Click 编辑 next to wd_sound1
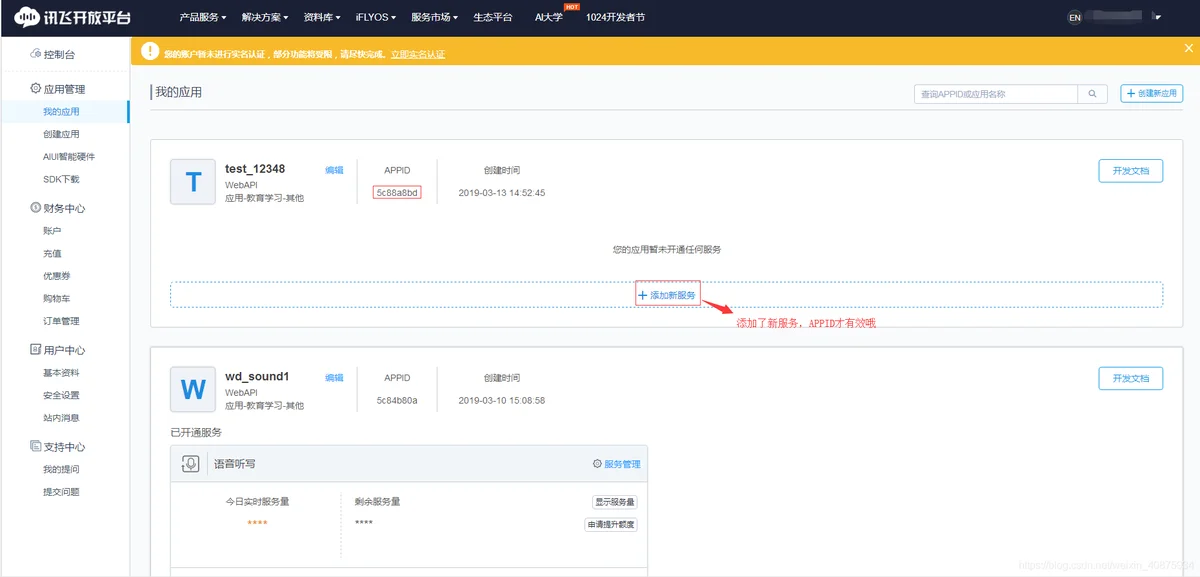Screen dimensions: 1200x577 pyautogui.click(x=334, y=378)
